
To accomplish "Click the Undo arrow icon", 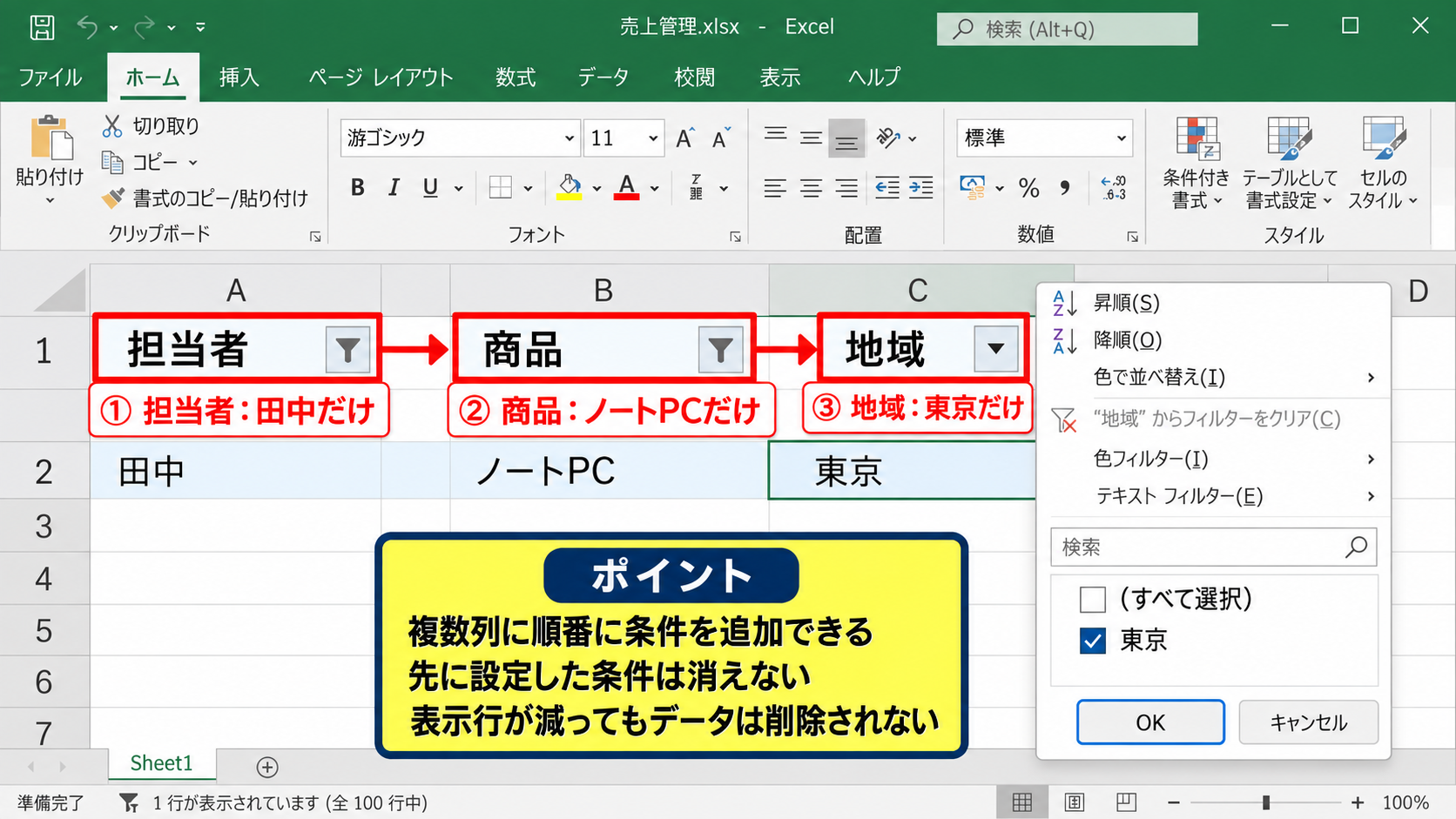I will pos(87,27).
